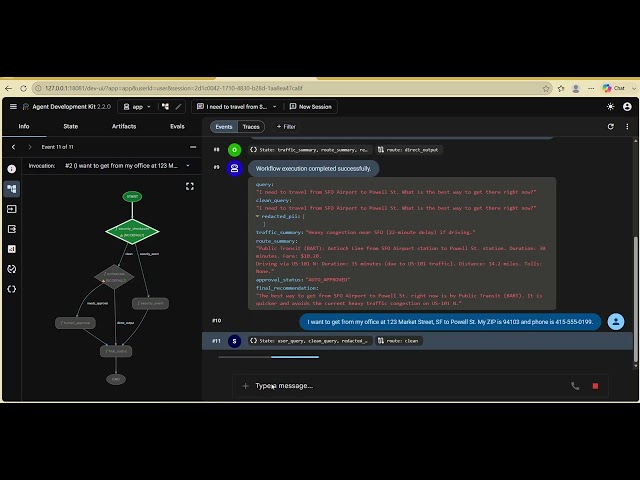This screenshot has height=480, width=640.
Task: Open the browser profile icon
Action: (576, 89)
